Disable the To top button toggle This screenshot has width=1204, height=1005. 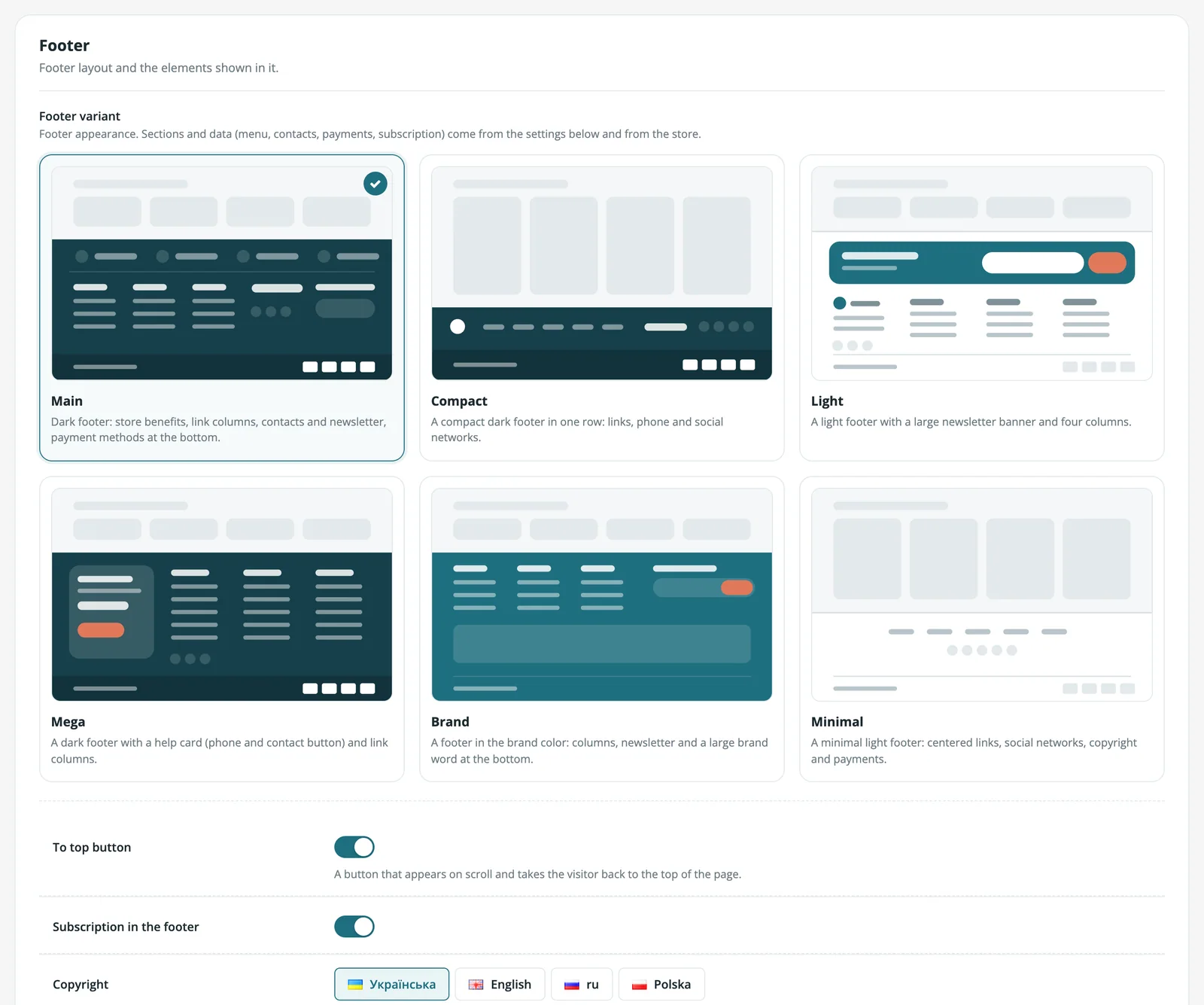(354, 847)
